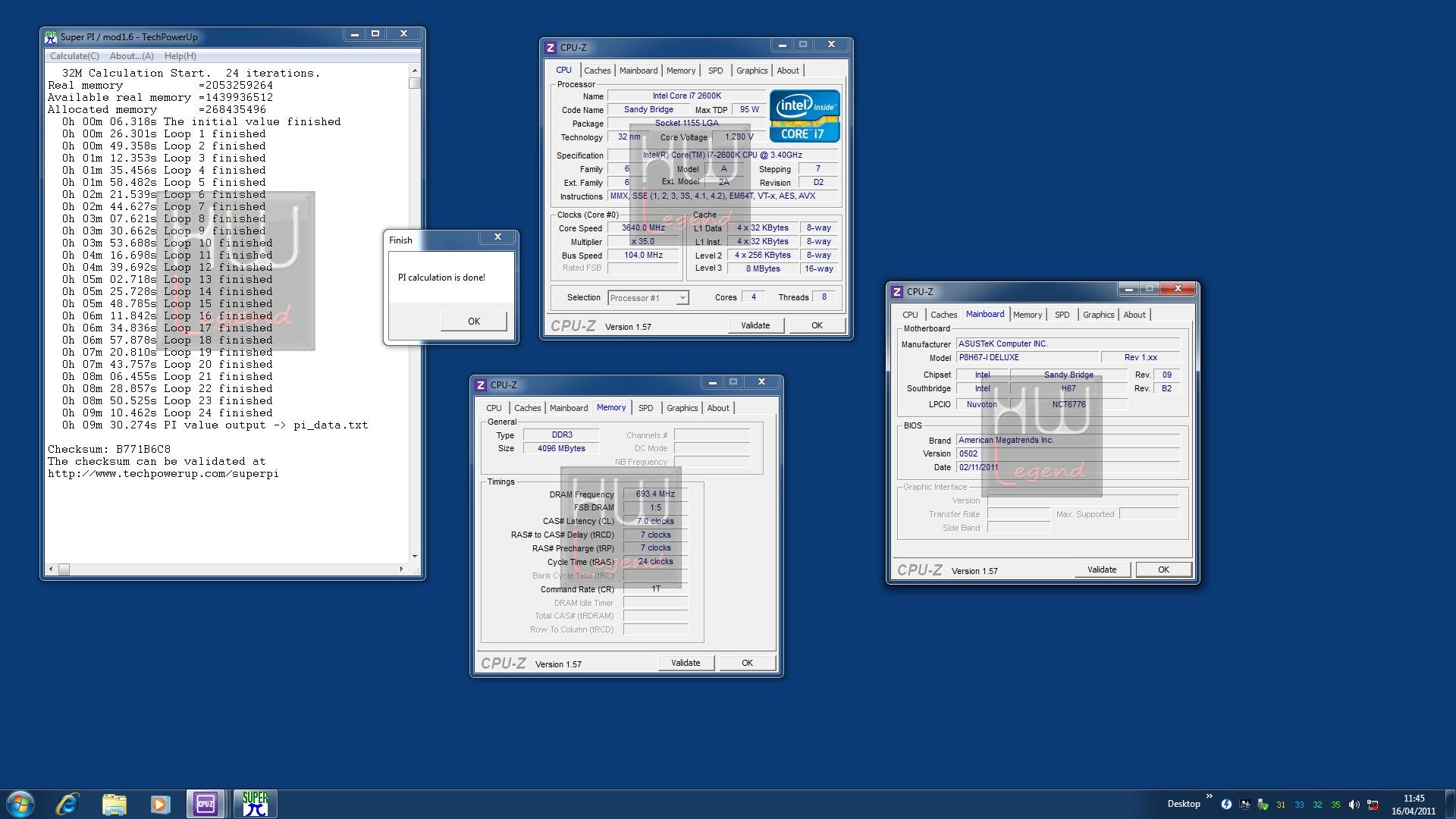Viewport: 1456px width, 819px height.
Task: Switch to CPU-Z via taskbar icon
Action: (206, 804)
